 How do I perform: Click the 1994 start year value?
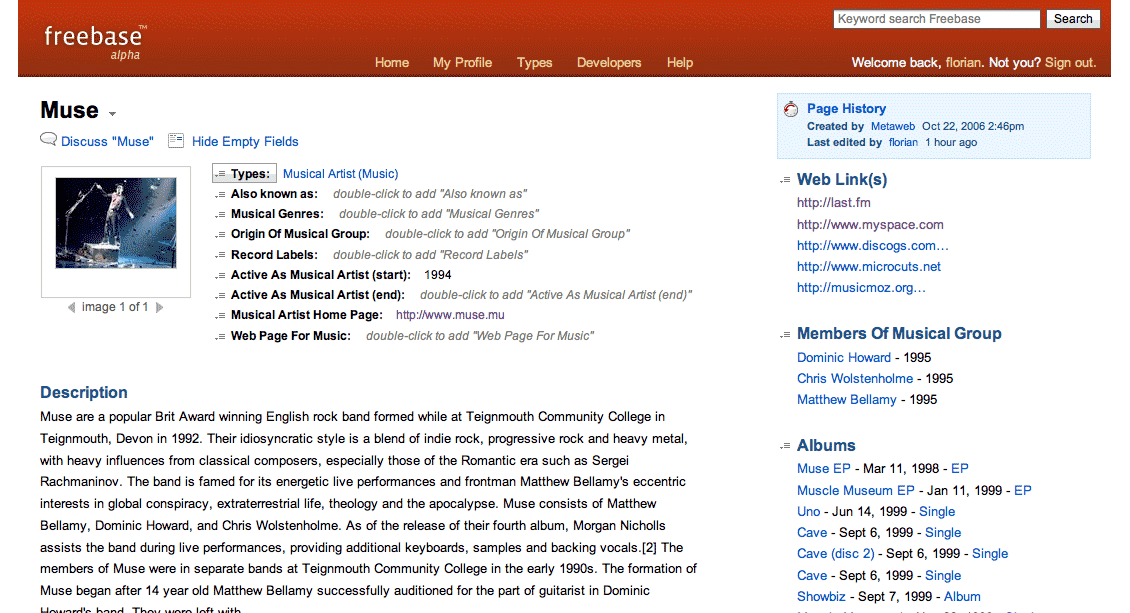point(437,275)
